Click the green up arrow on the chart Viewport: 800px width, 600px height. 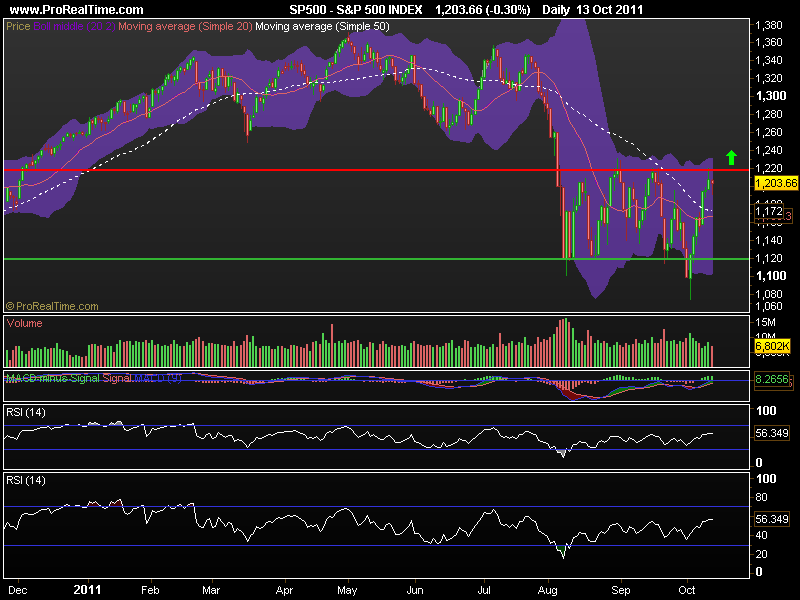tap(732, 157)
